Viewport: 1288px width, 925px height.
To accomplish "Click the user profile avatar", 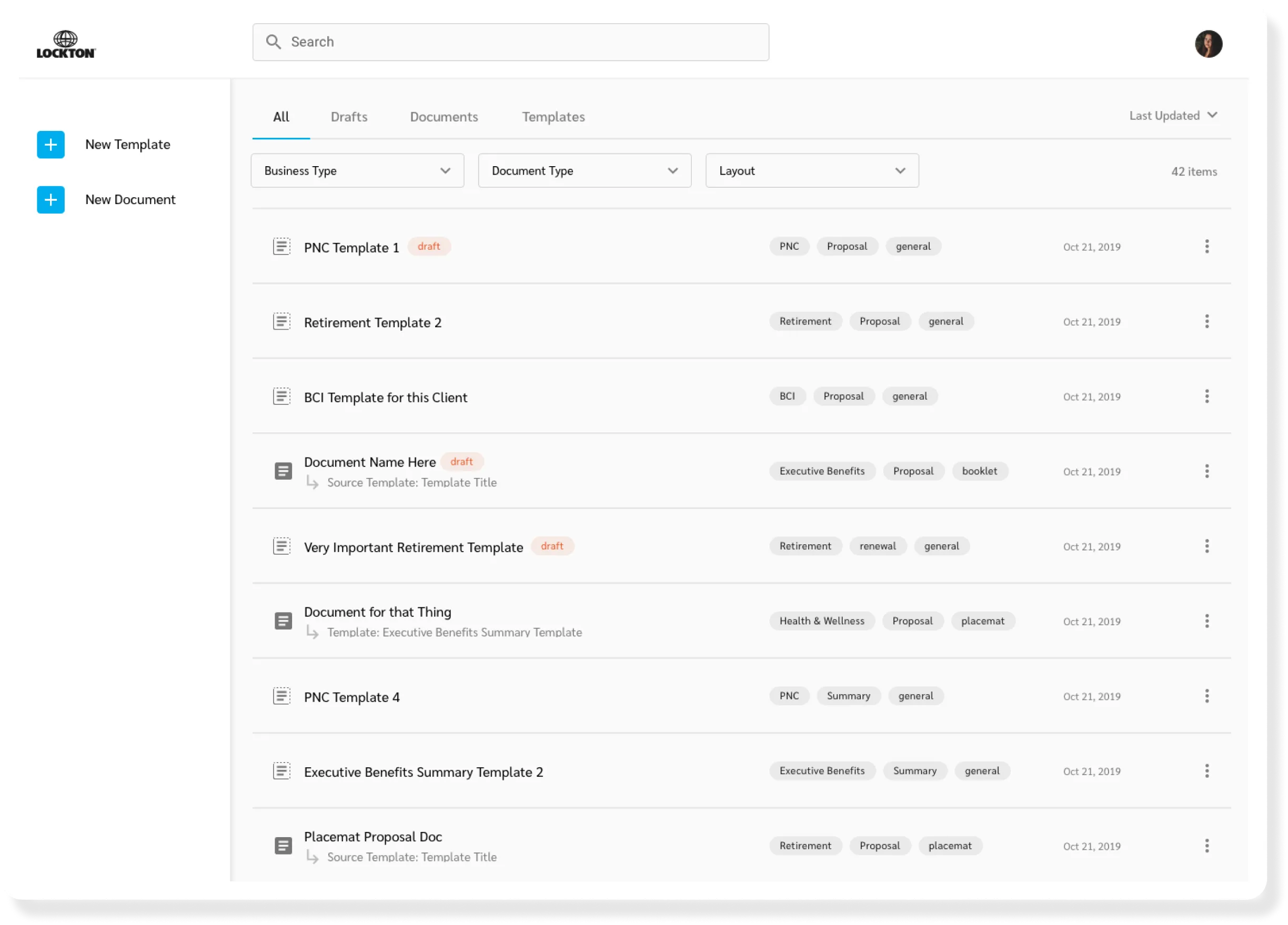I will tap(1208, 44).
